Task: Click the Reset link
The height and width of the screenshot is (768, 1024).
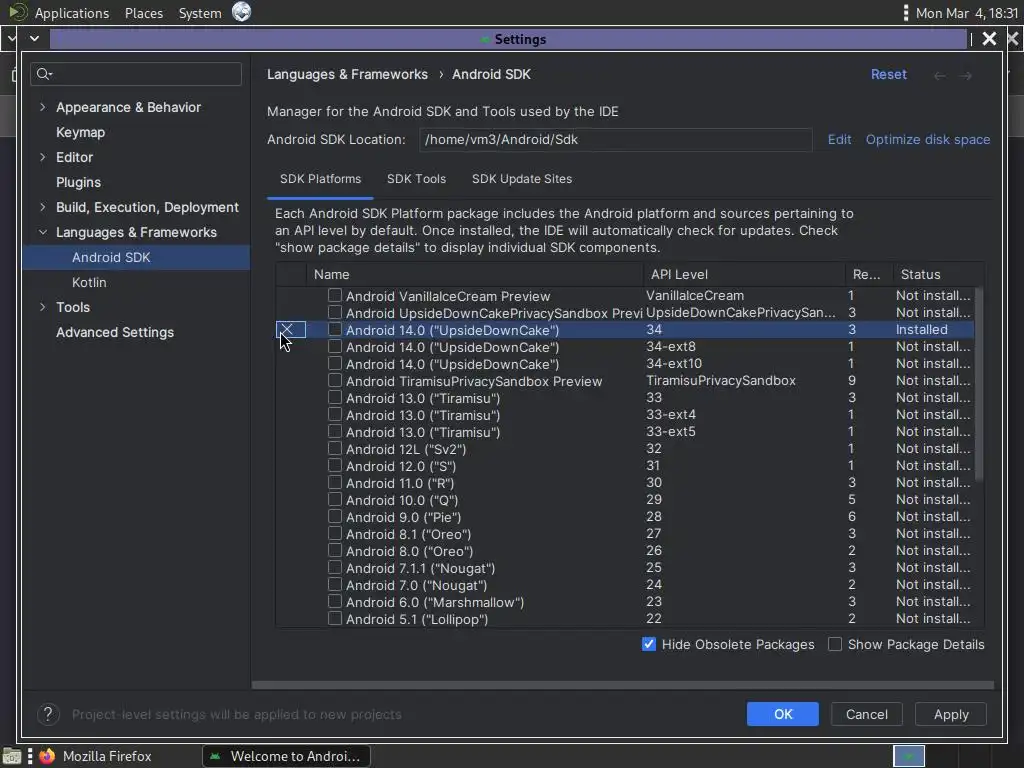Action: pyautogui.click(x=888, y=74)
